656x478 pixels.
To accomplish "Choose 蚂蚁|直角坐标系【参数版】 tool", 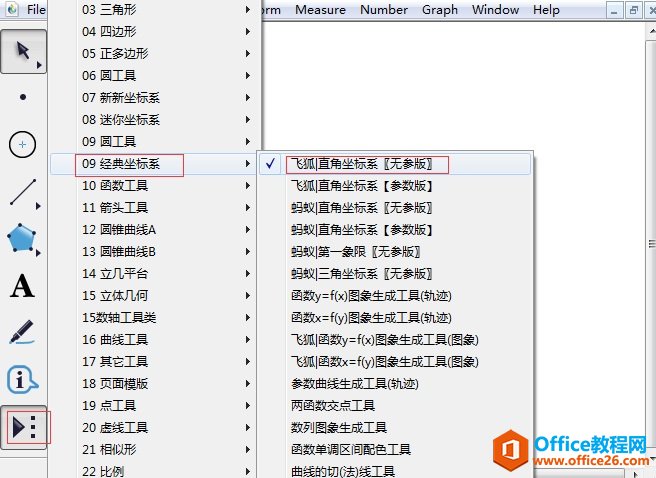I will pyautogui.click(x=395, y=230).
